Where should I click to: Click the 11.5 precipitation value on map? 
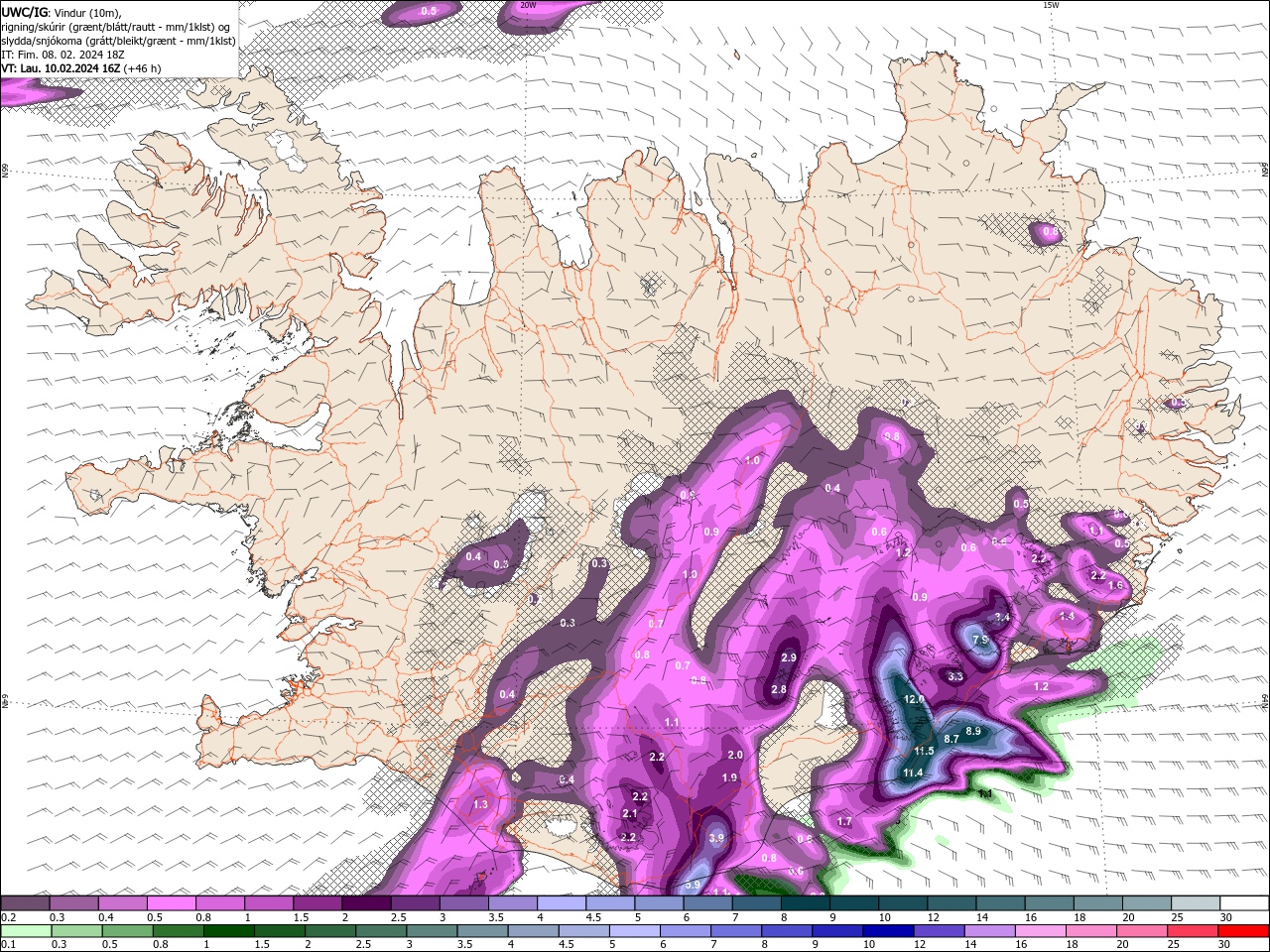[x=924, y=751]
